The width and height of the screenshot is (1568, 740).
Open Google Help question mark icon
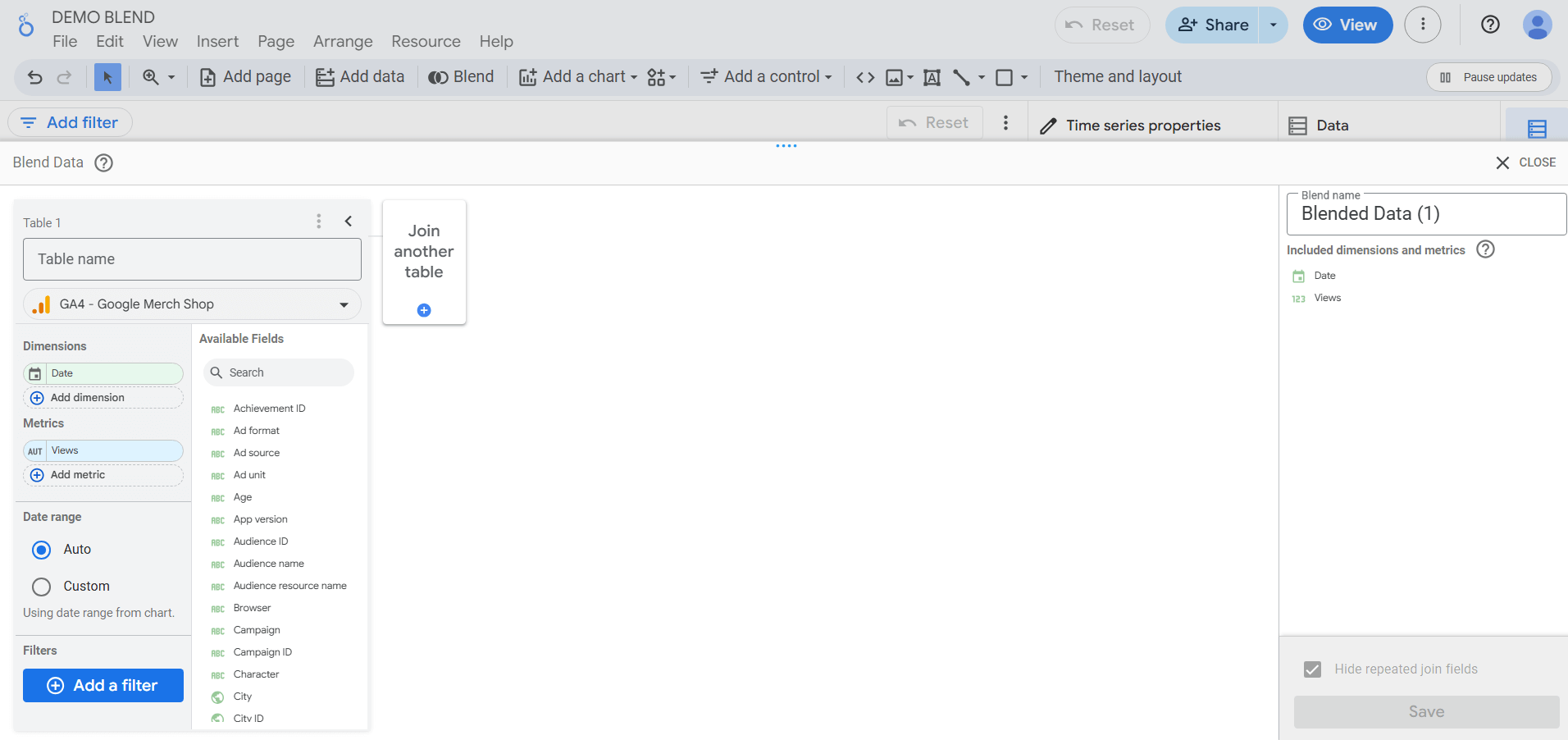coord(1490,25)
